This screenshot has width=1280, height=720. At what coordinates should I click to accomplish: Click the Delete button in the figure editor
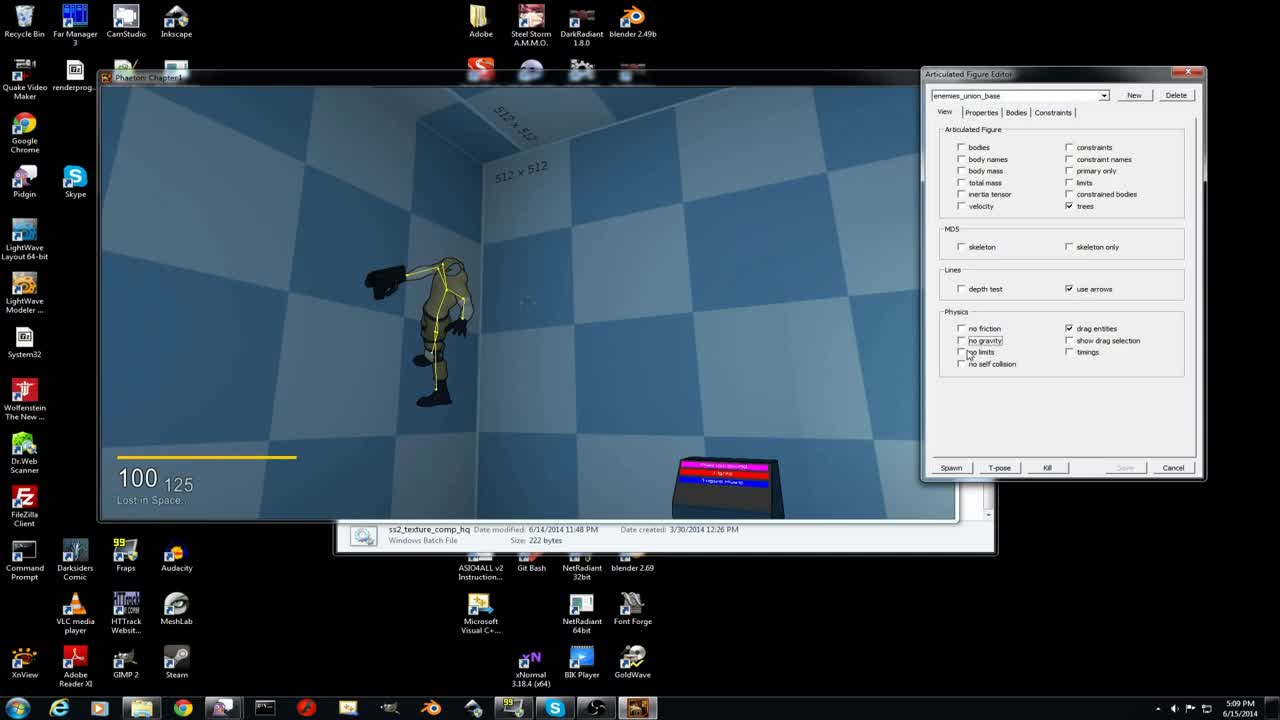point(1176,96)
